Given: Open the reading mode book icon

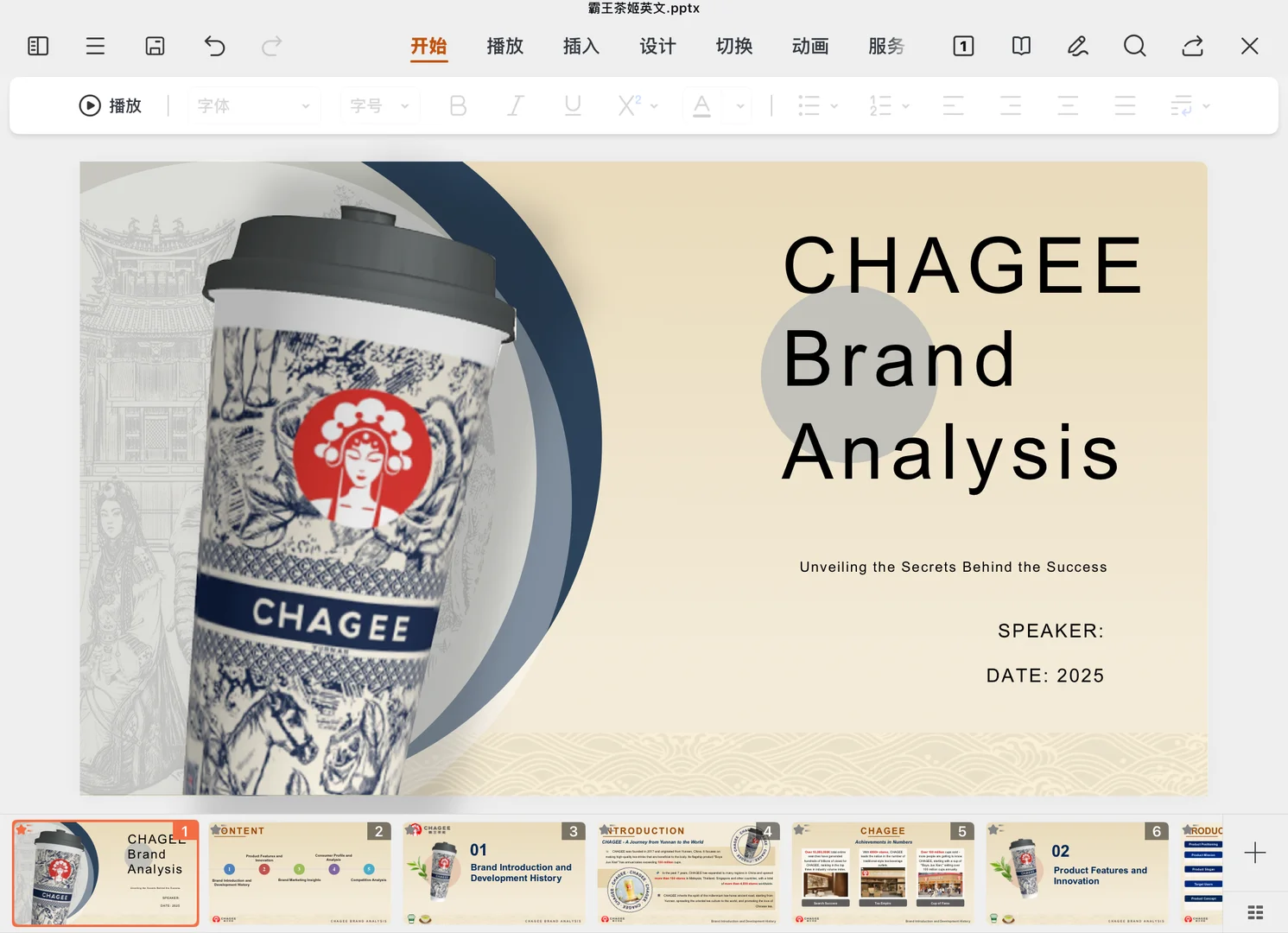Looking at the screenshot, I should (1021, 46).
